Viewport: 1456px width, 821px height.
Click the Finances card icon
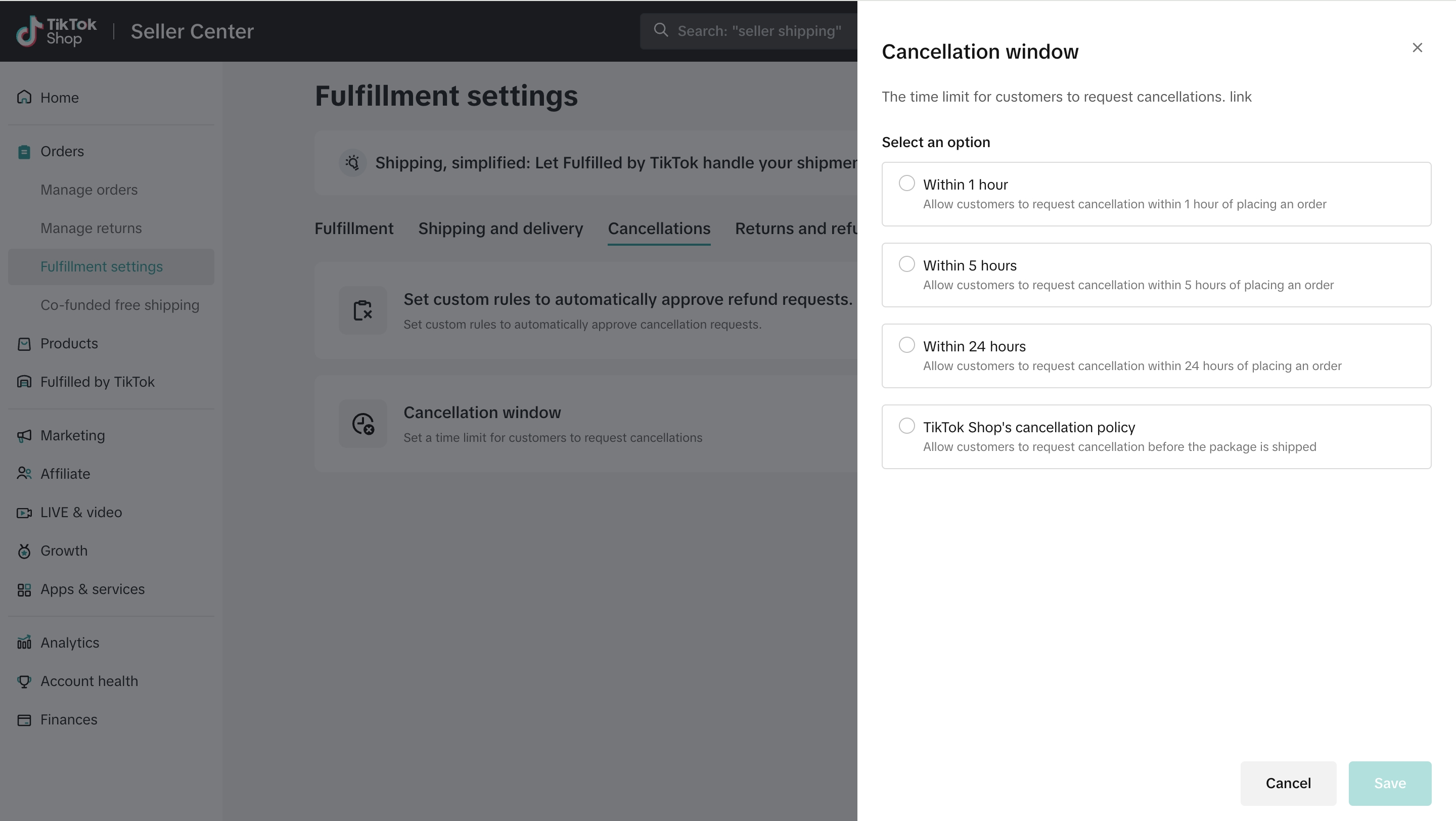tap(24, 720)
